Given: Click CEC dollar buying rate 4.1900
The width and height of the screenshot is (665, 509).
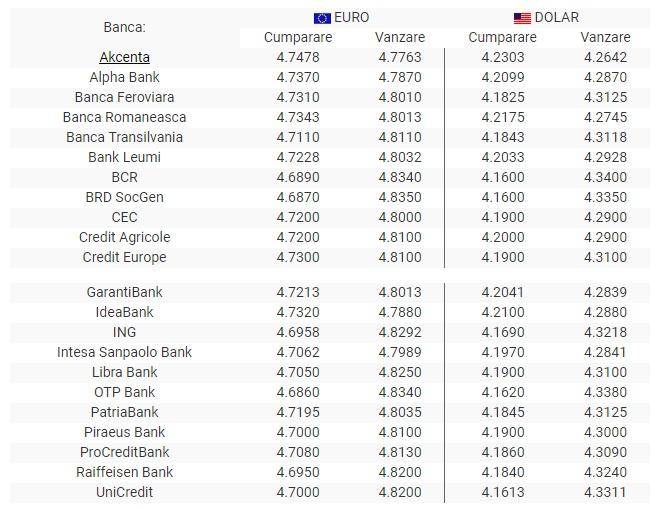Looking at the screenshot, I should (x=502, y=217).
